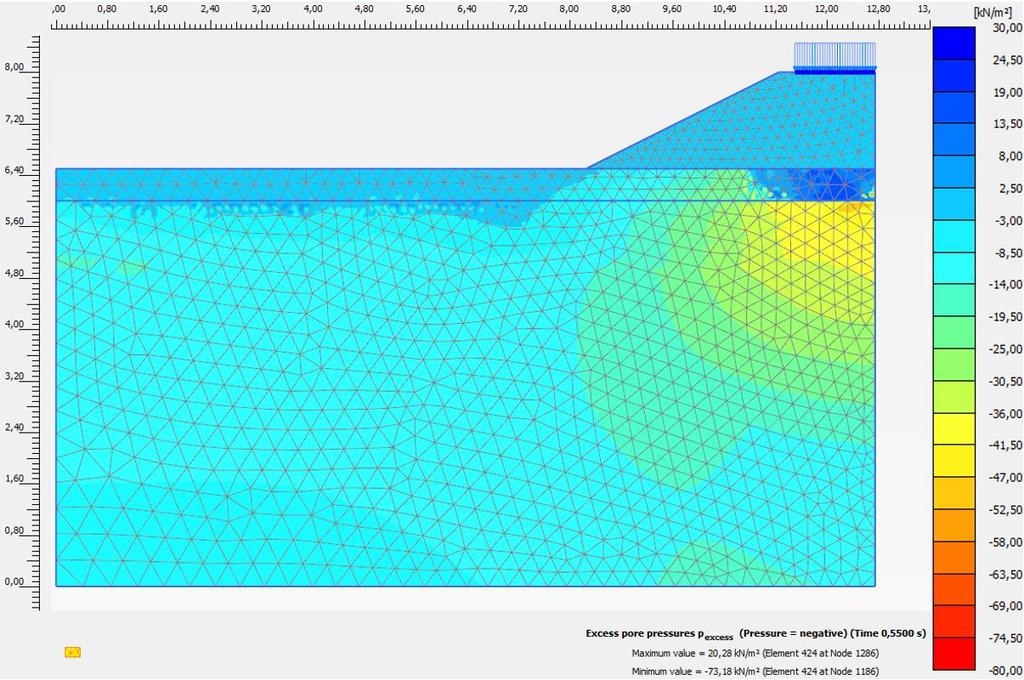
Task: Select the Maximum value = 20,28 kN/m² line
Action: pyautogui.click(x=755, y=653)
